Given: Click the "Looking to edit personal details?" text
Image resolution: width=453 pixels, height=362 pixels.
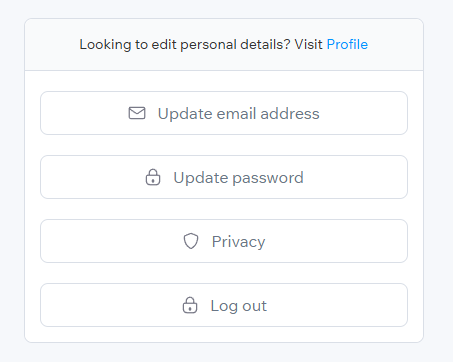Looking at the screenshot, I should click(185, 45).
